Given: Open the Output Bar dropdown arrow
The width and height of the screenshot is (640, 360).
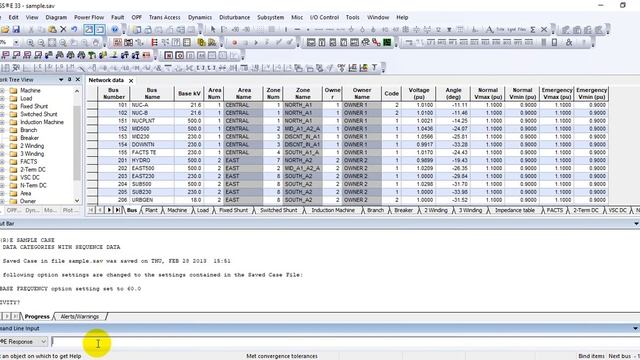Looking at the screenshot, I should [636, 223].
